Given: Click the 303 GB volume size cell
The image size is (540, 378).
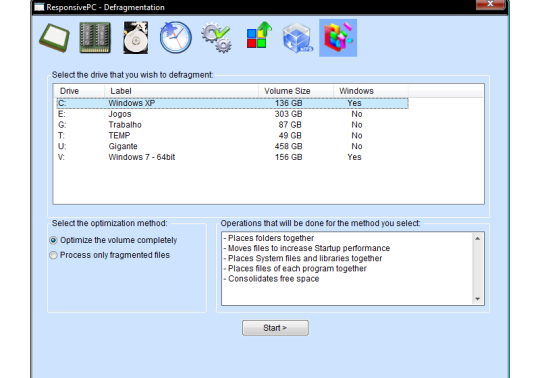Looking at the screenshot, I should [x=289, y=114].
